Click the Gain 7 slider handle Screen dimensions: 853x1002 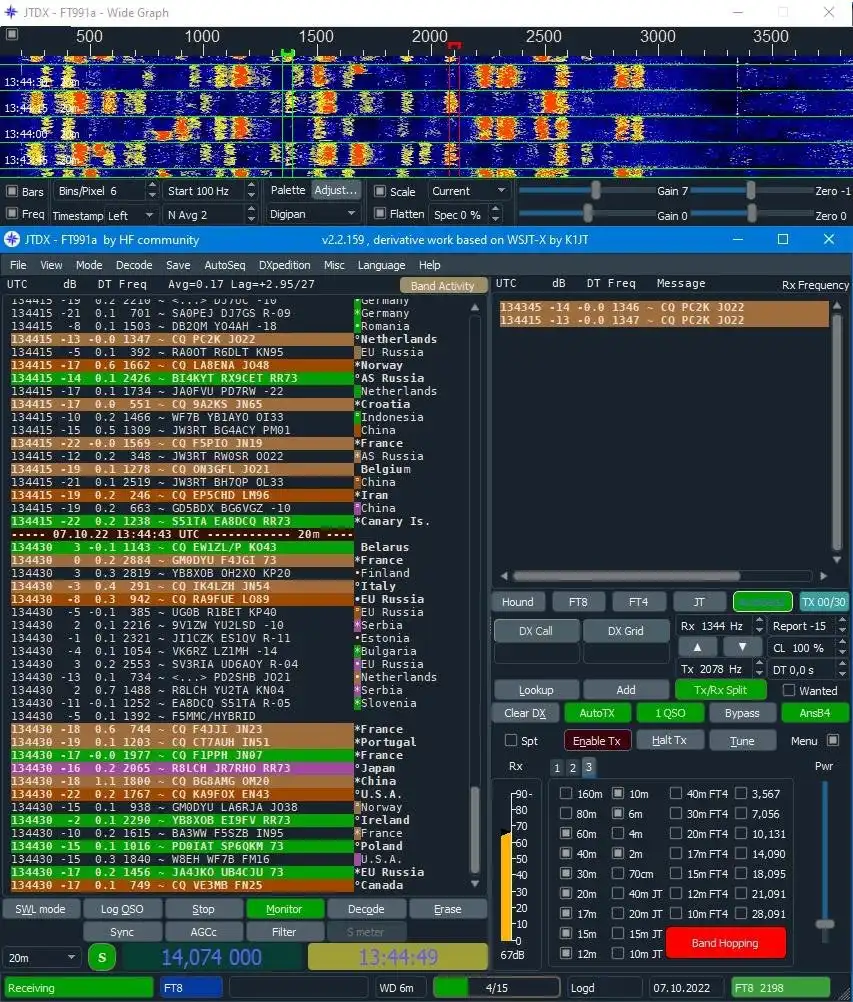click(x=596, y=190)
